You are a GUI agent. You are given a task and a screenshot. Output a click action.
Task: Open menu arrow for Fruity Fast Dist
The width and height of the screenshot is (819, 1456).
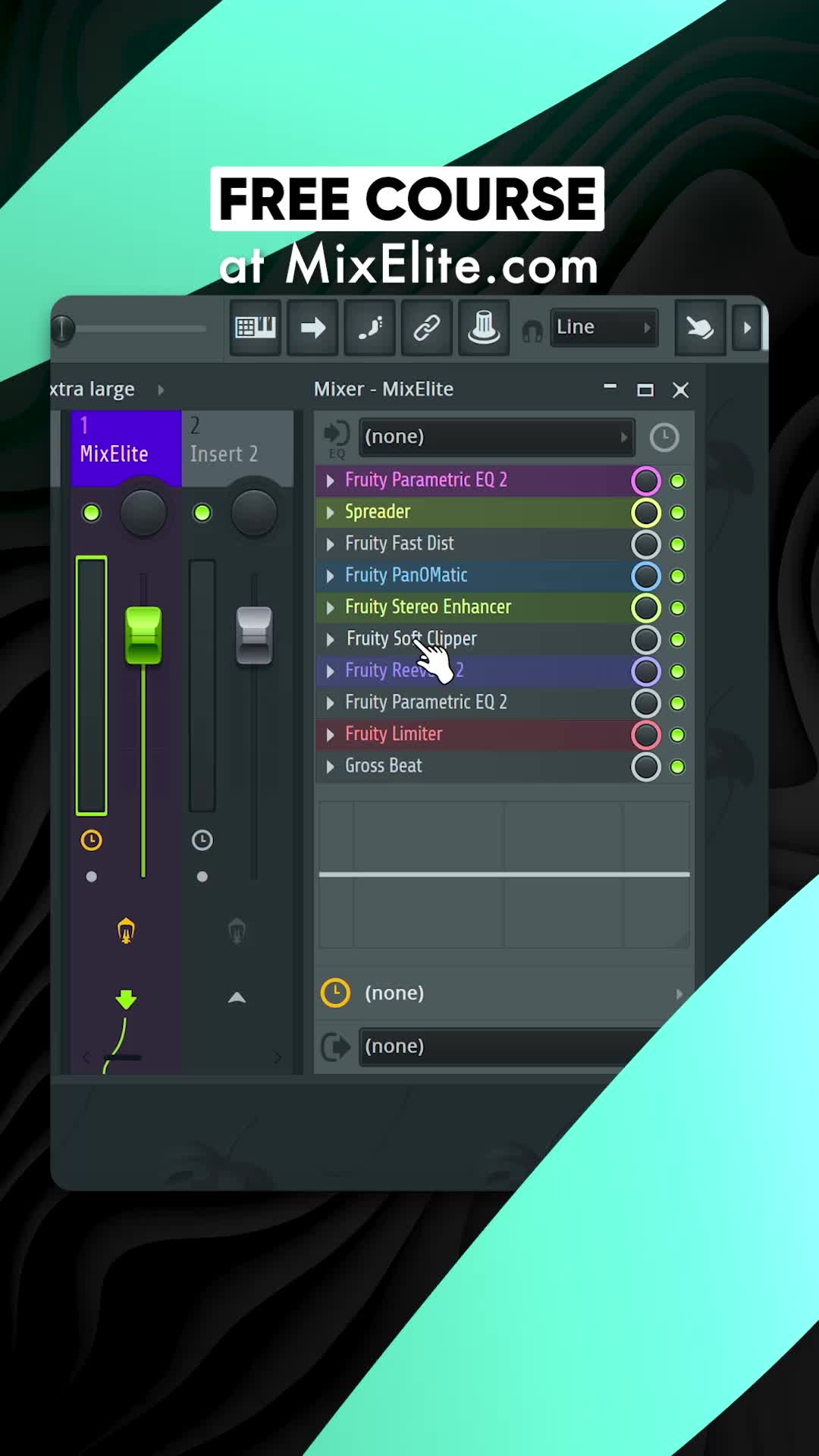coord(330,544)
